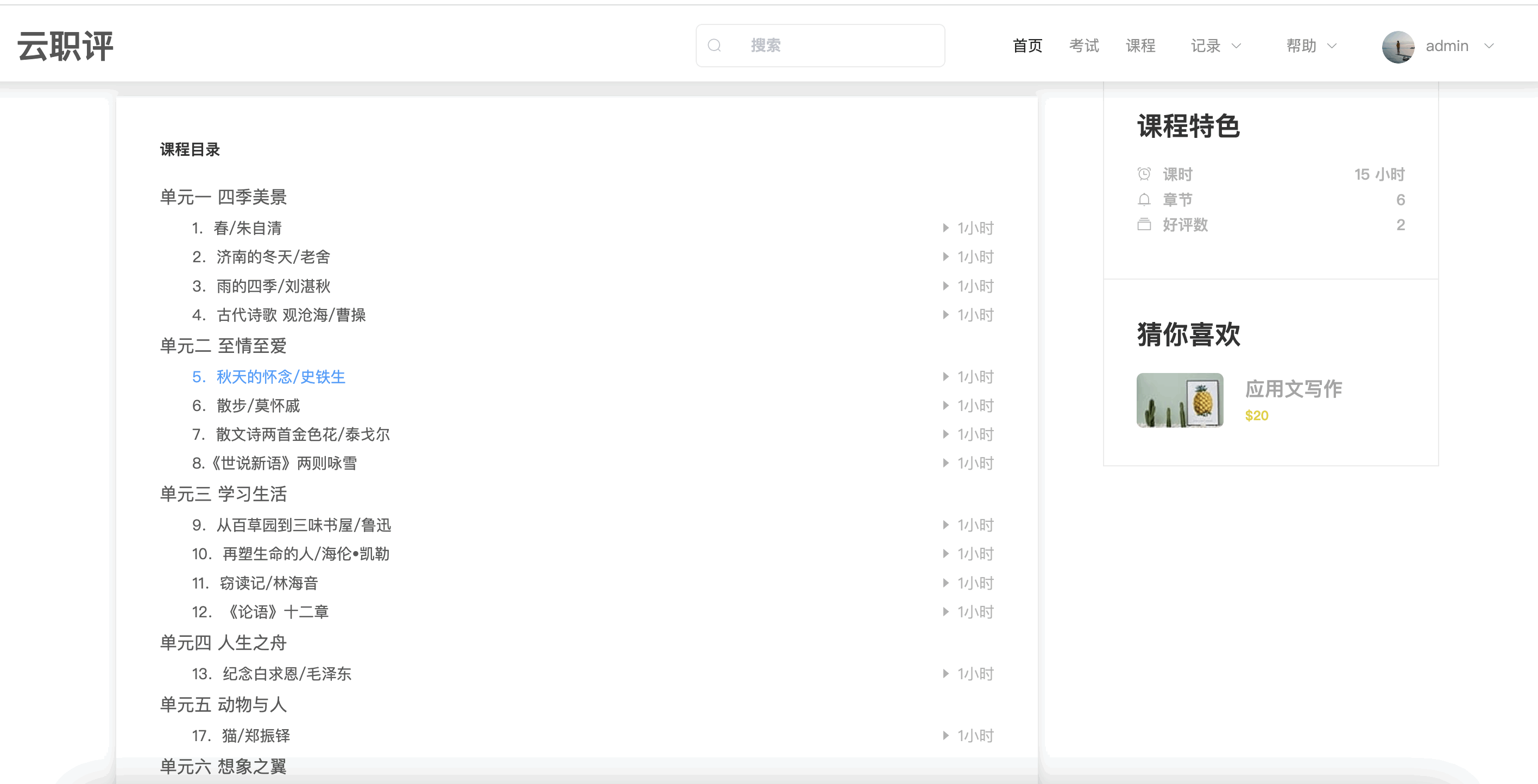The width and height of the screenshot is (1538, 784).
Task: Click the search magnifier icon
Action: (714, 46)
